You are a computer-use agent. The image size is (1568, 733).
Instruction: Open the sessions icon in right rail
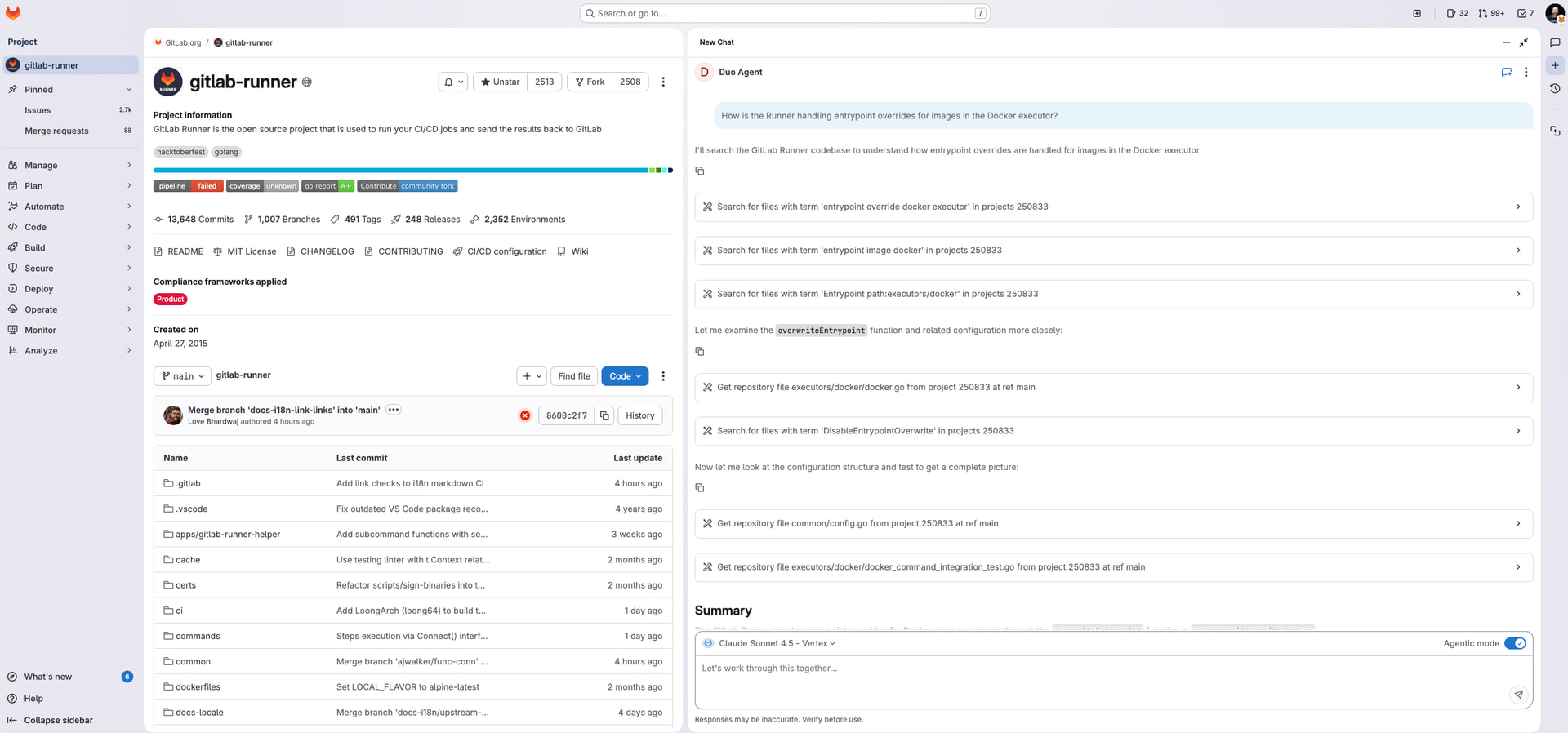1555,131
